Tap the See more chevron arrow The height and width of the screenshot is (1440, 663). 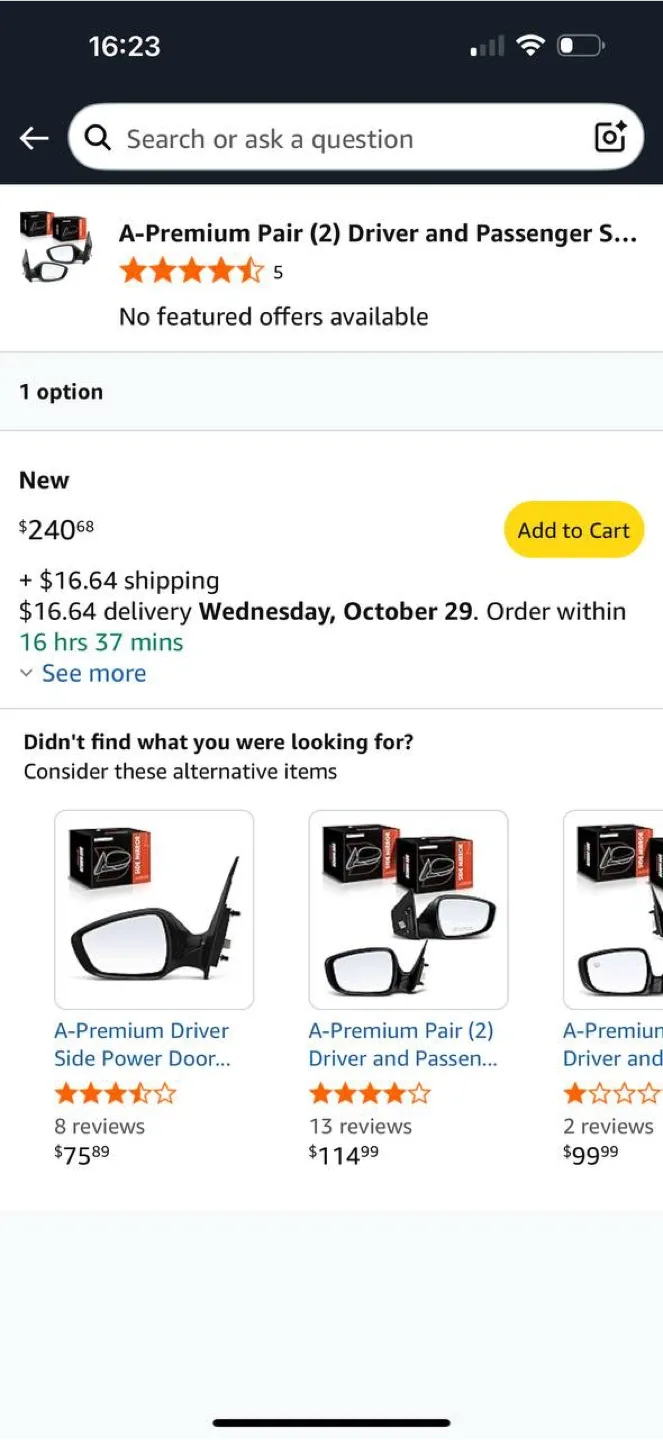point(27,673)
